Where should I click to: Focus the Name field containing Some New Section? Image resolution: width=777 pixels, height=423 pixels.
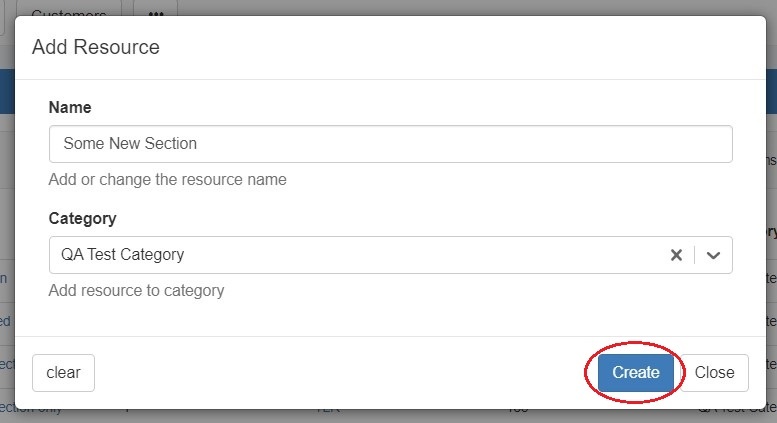click(x=390, y=144)
